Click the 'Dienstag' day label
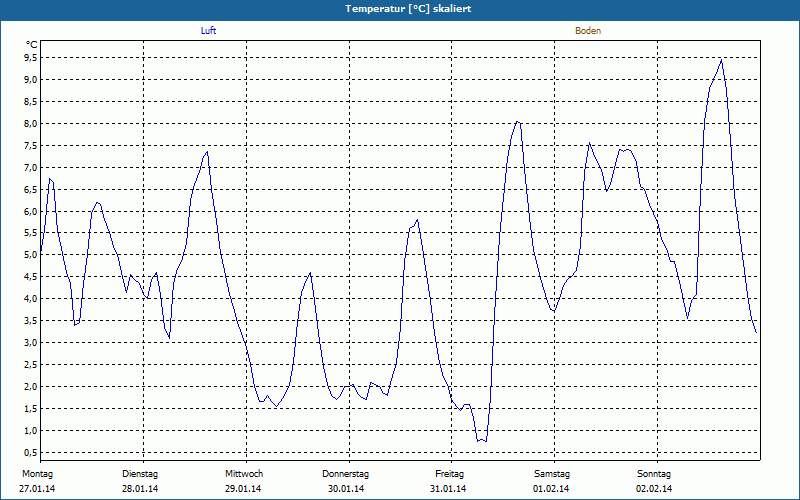Image resolution: width=800 pixels, height=500 pixels. point(140,474)
